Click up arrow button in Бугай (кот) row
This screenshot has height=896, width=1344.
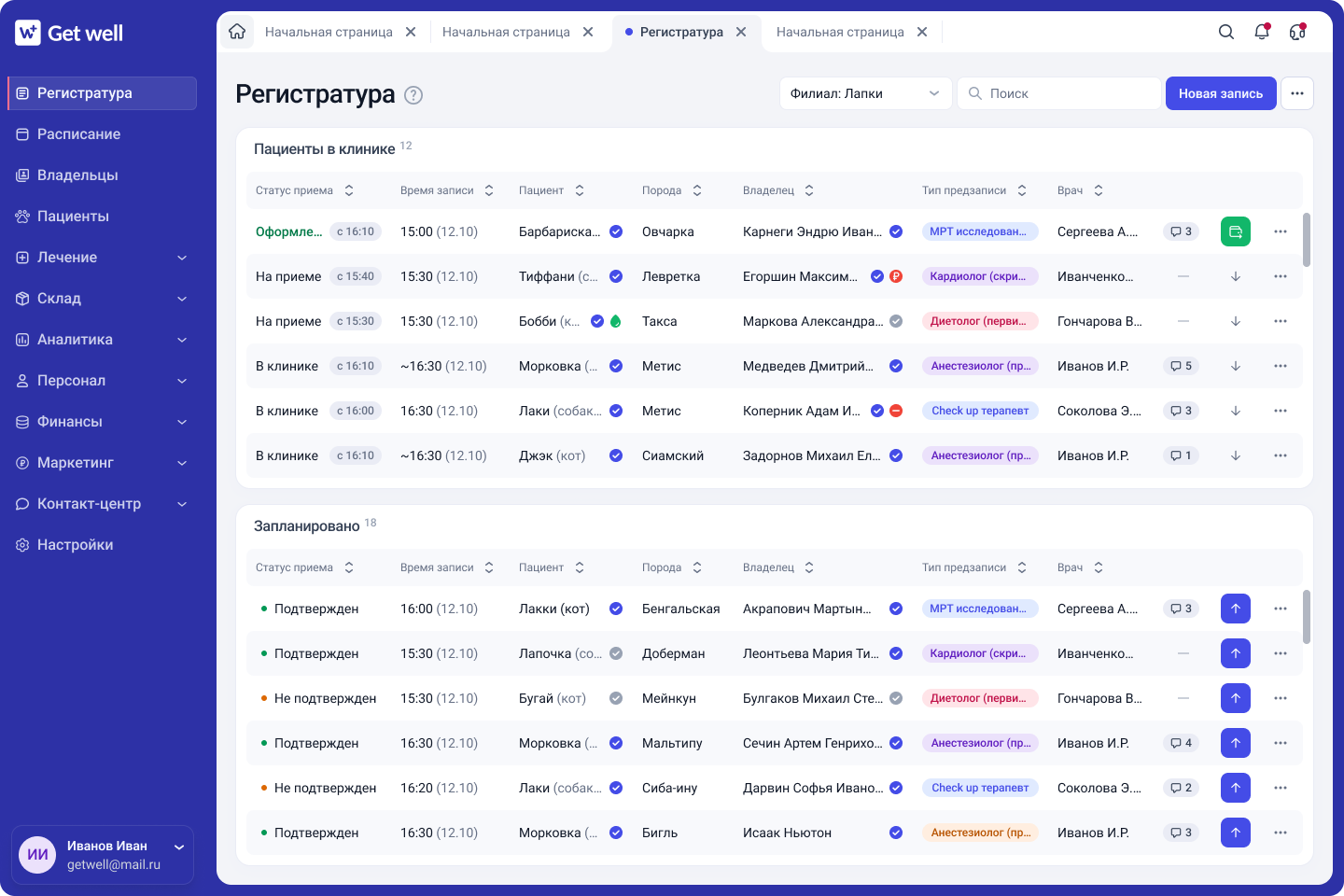pyautogui.click(x=1236, y=698)
